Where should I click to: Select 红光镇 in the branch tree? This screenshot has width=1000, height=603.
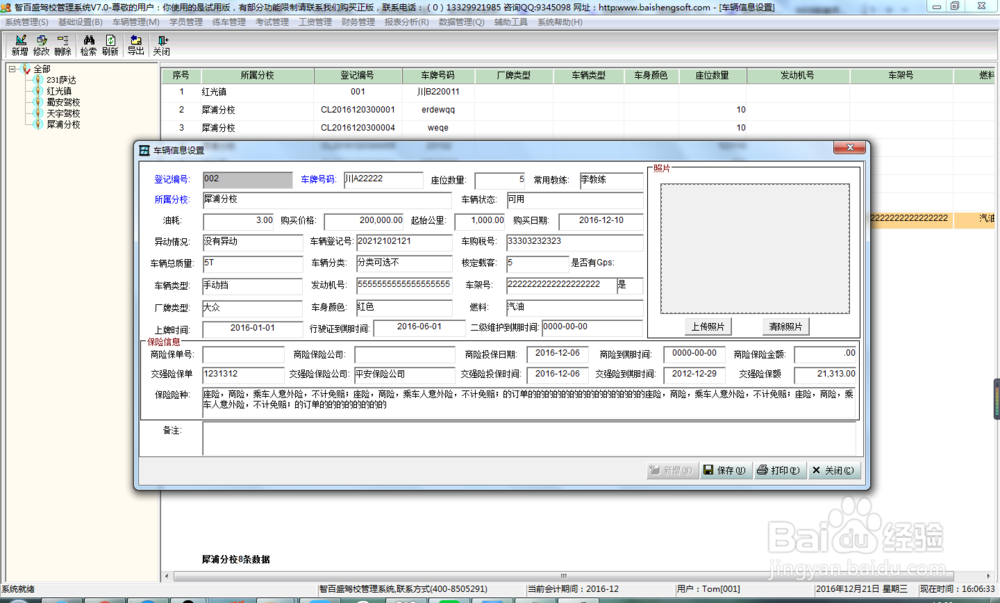coord(59,91)
